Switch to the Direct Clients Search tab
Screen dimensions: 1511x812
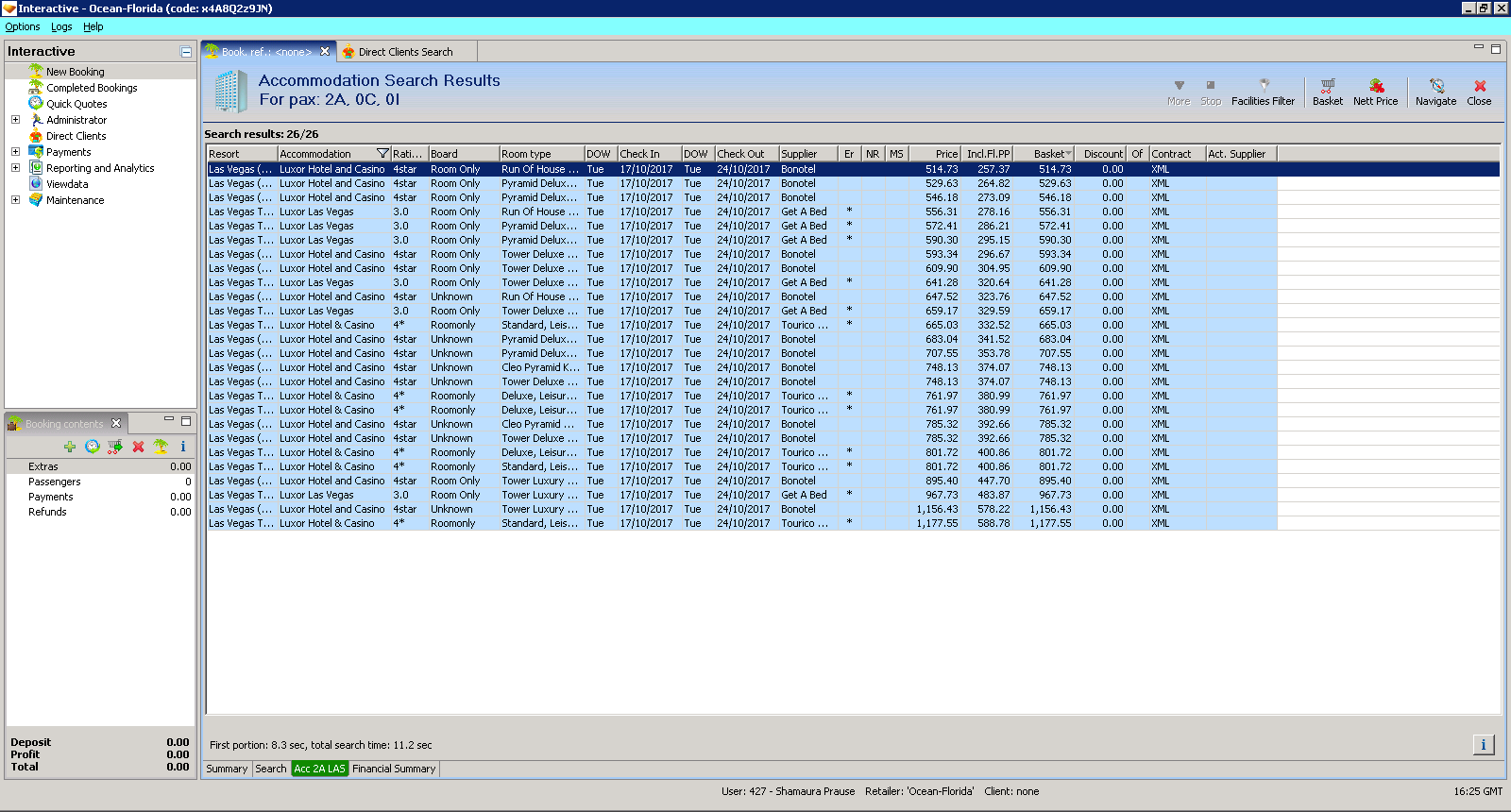(x=404, y=52)
